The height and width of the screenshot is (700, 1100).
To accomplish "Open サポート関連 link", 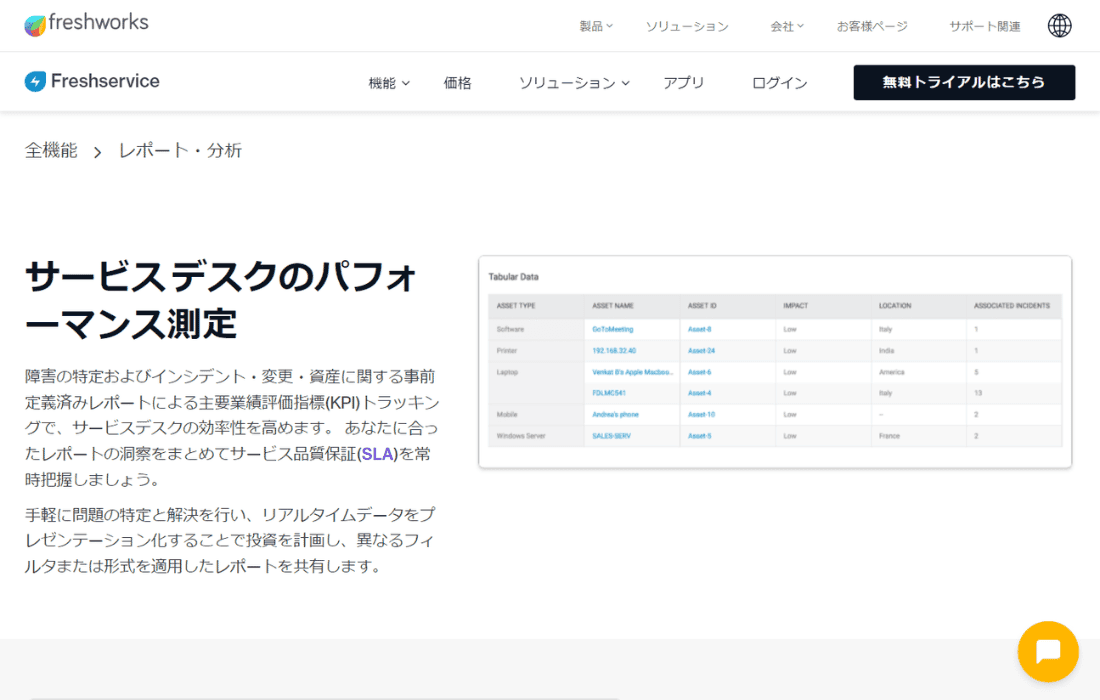I will tap(984, 26).
